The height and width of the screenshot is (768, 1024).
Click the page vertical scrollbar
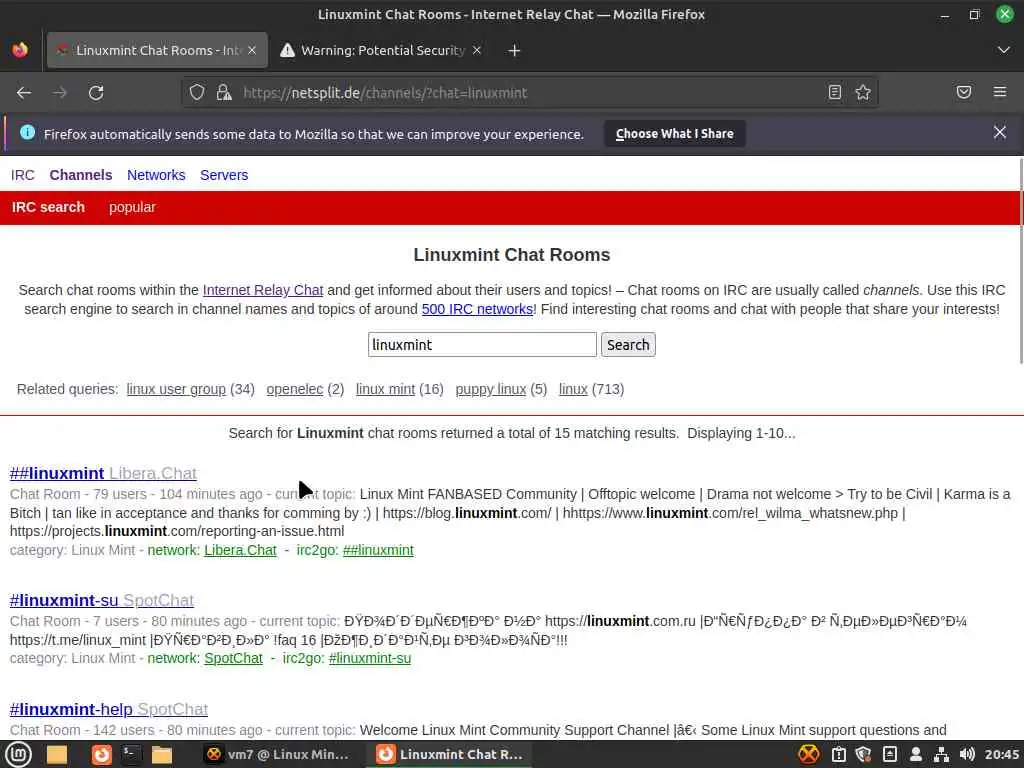pyautogui.click(x=1020, y=261)
